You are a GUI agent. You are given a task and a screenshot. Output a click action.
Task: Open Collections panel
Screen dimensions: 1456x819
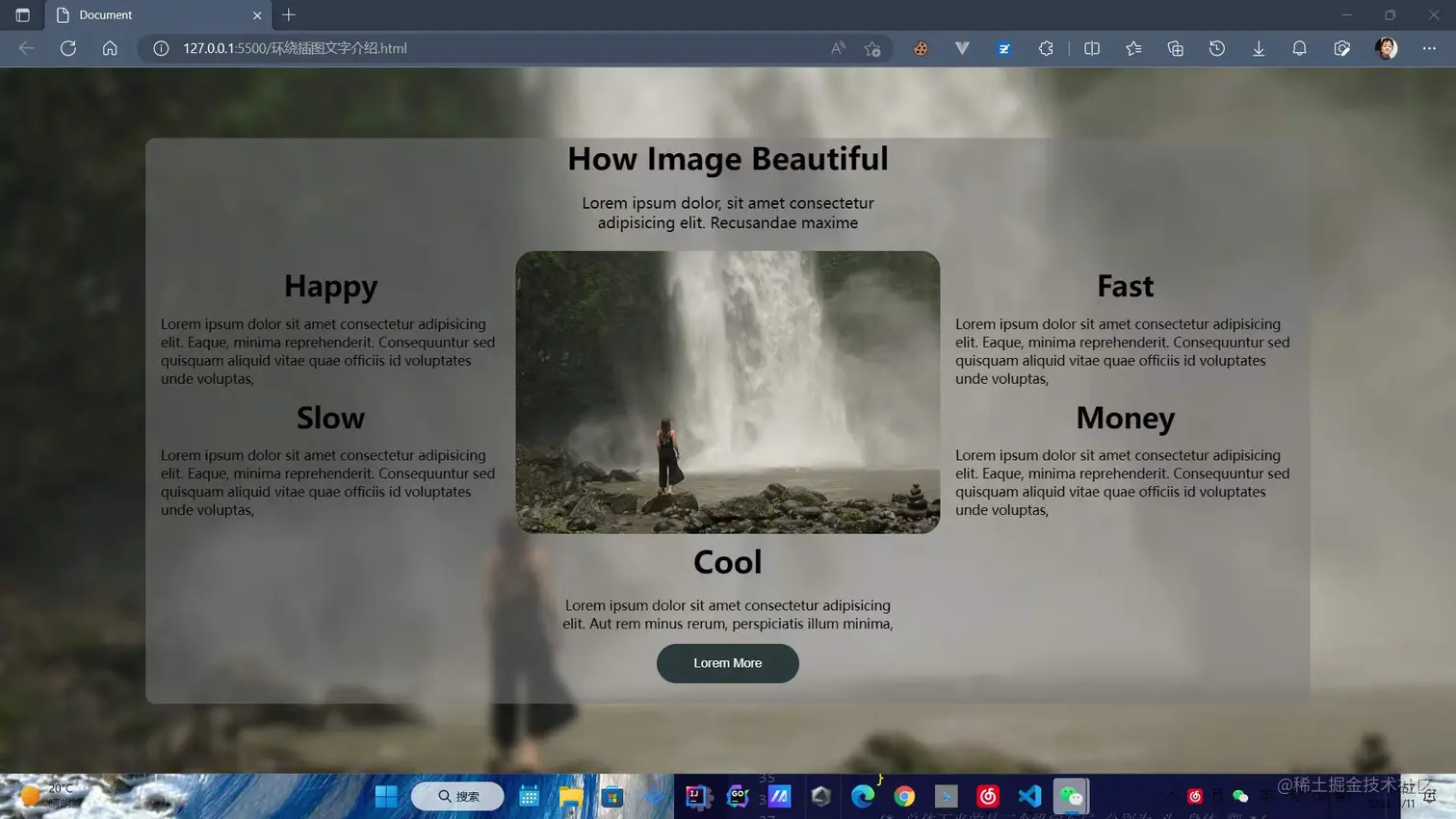1176,48
